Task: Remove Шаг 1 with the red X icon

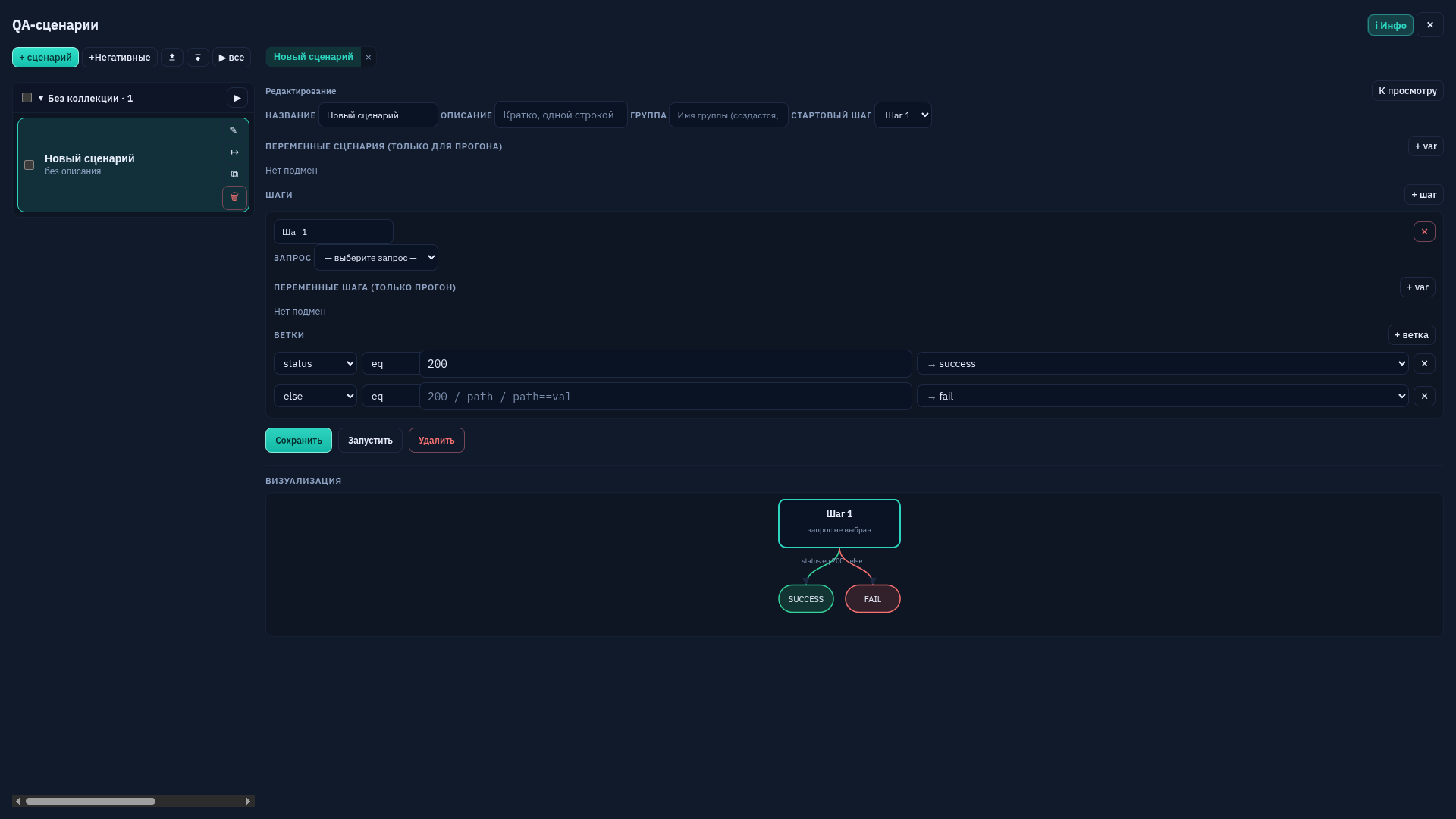Action: click(x=1424, y=232)
